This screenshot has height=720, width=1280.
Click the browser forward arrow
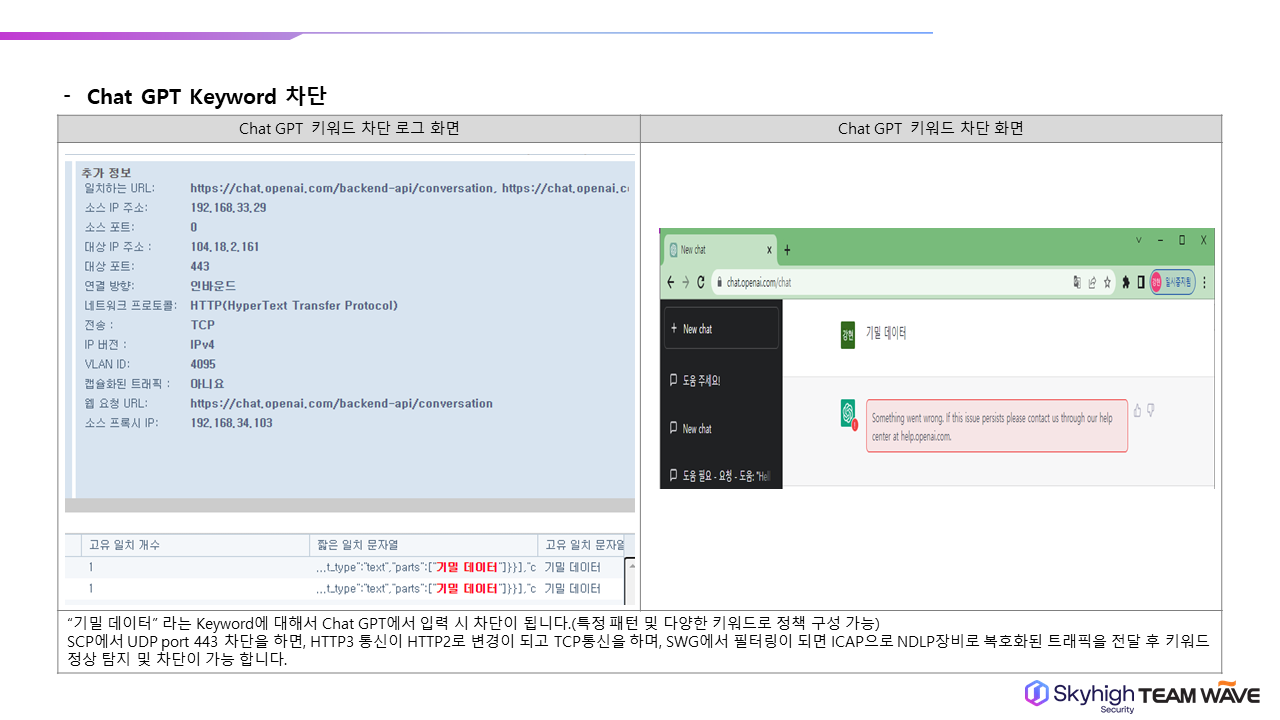pos(685,283)
